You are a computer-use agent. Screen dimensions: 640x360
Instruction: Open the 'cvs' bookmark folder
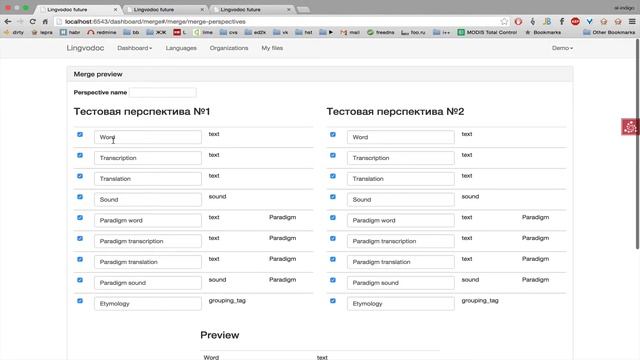point(229,32)
